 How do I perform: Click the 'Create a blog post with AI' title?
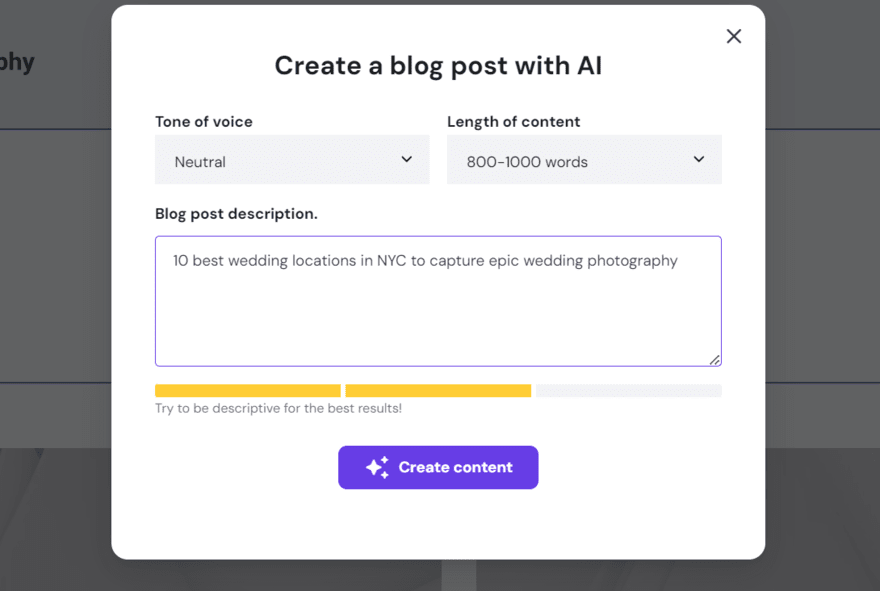pos(438,65)
